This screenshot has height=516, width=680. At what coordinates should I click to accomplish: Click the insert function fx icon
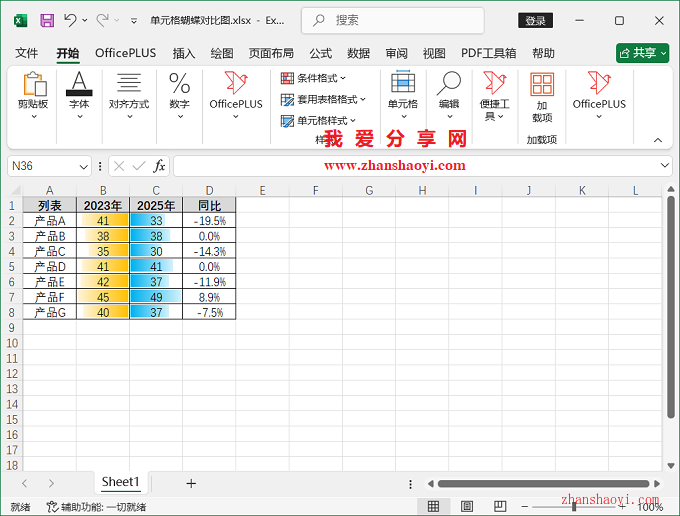tap(159, 166)
